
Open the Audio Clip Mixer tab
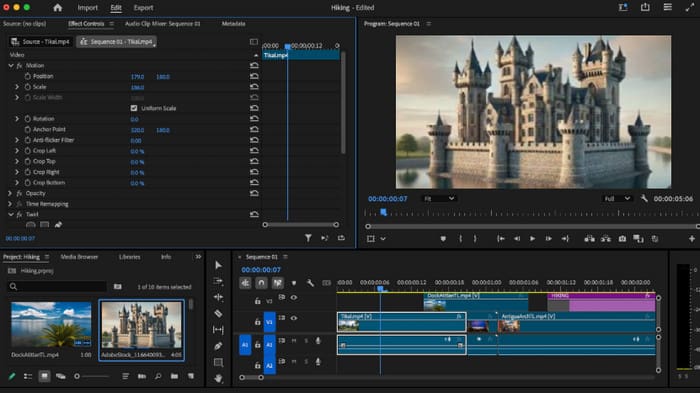click(x=162, y=24)
